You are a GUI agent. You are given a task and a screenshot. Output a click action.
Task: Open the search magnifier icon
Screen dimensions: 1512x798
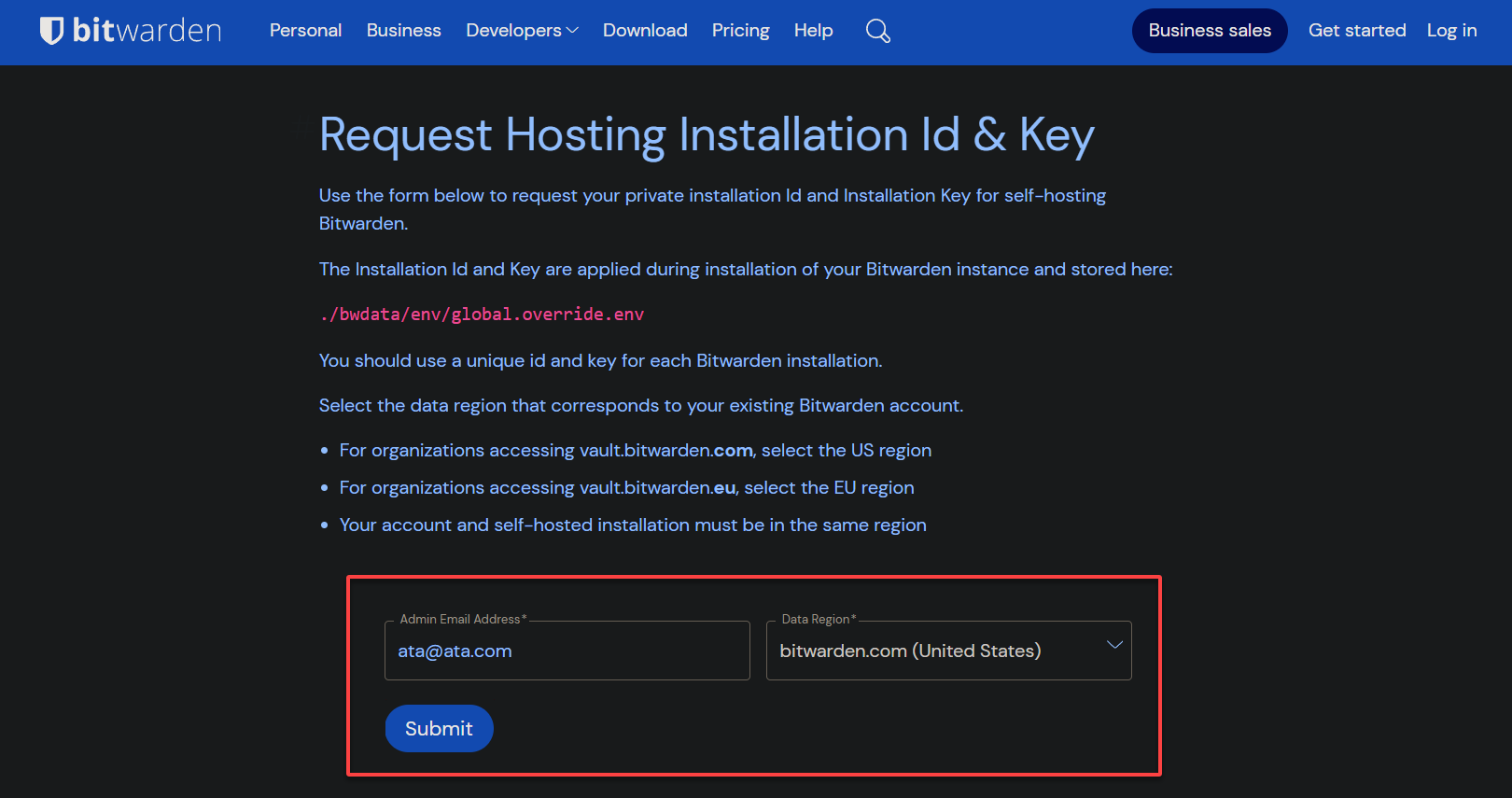(x=877, y=31)
